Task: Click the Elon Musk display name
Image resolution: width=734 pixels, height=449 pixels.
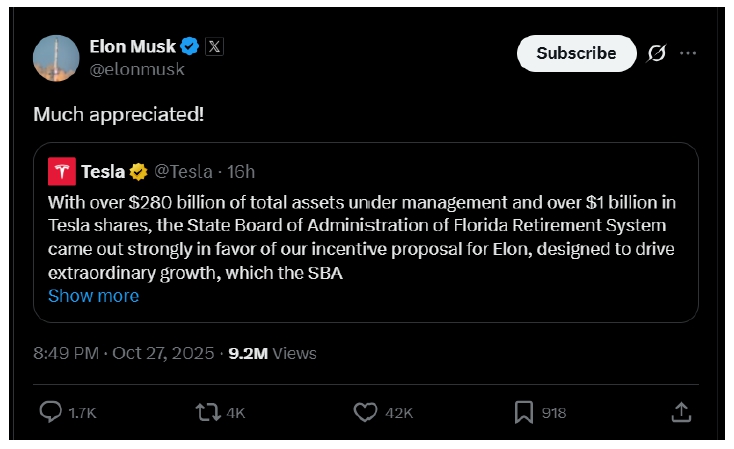Action: (x=132, y=46)
